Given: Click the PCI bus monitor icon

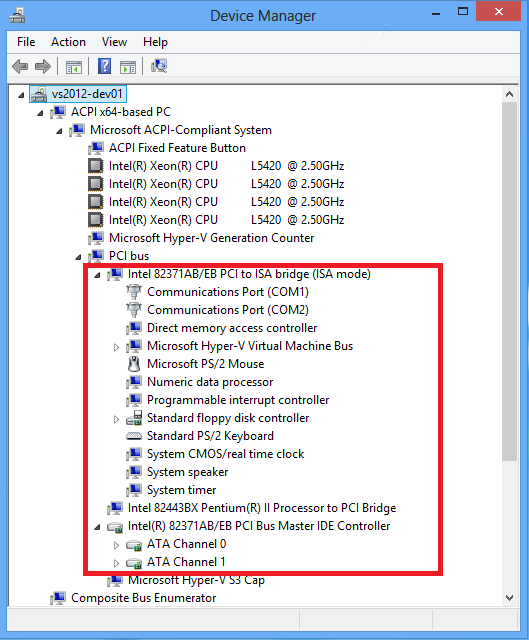Looking at the screenshot, I should point(96,256).
